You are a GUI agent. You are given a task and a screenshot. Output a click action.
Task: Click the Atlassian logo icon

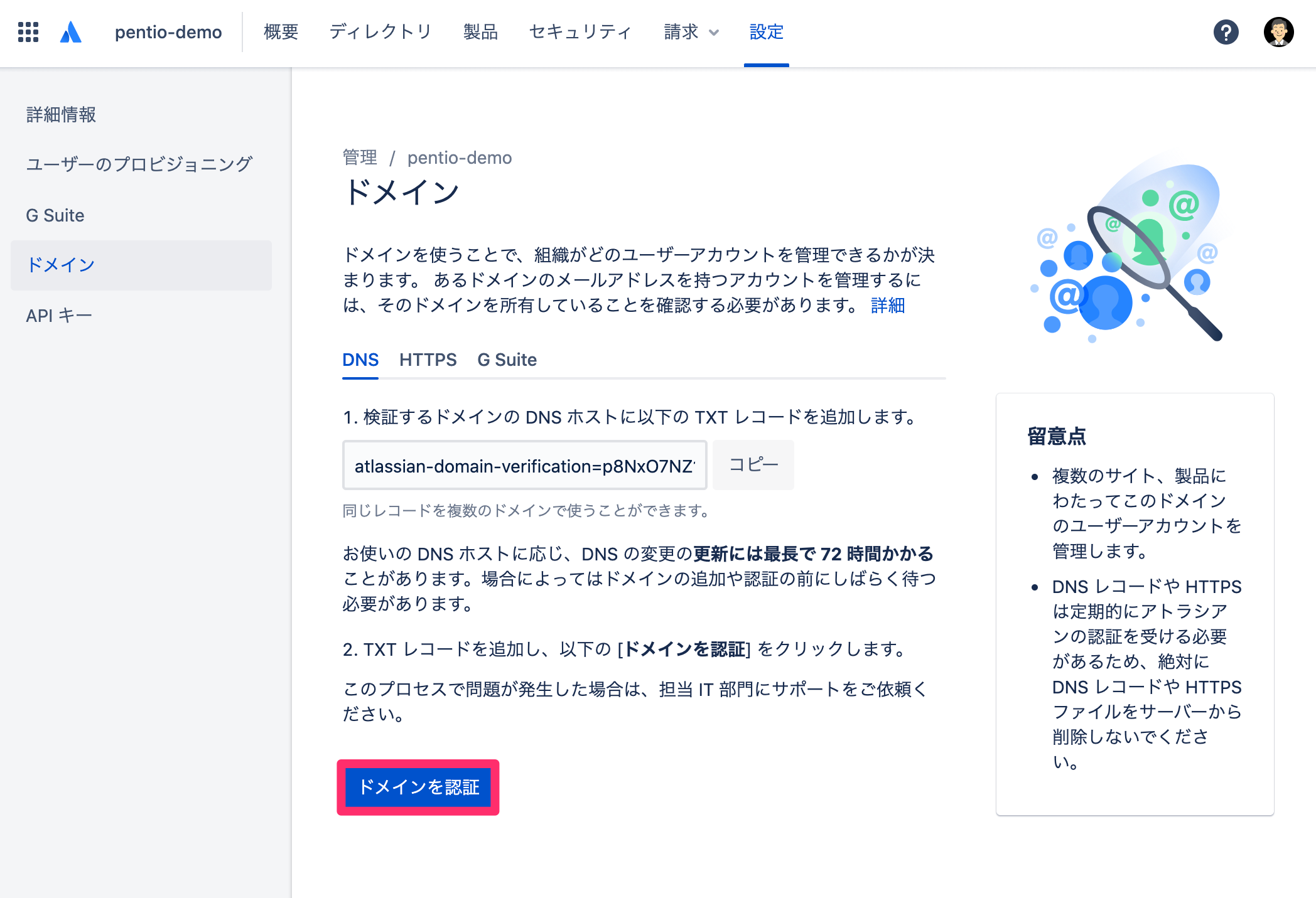click(x=71, y=32)
